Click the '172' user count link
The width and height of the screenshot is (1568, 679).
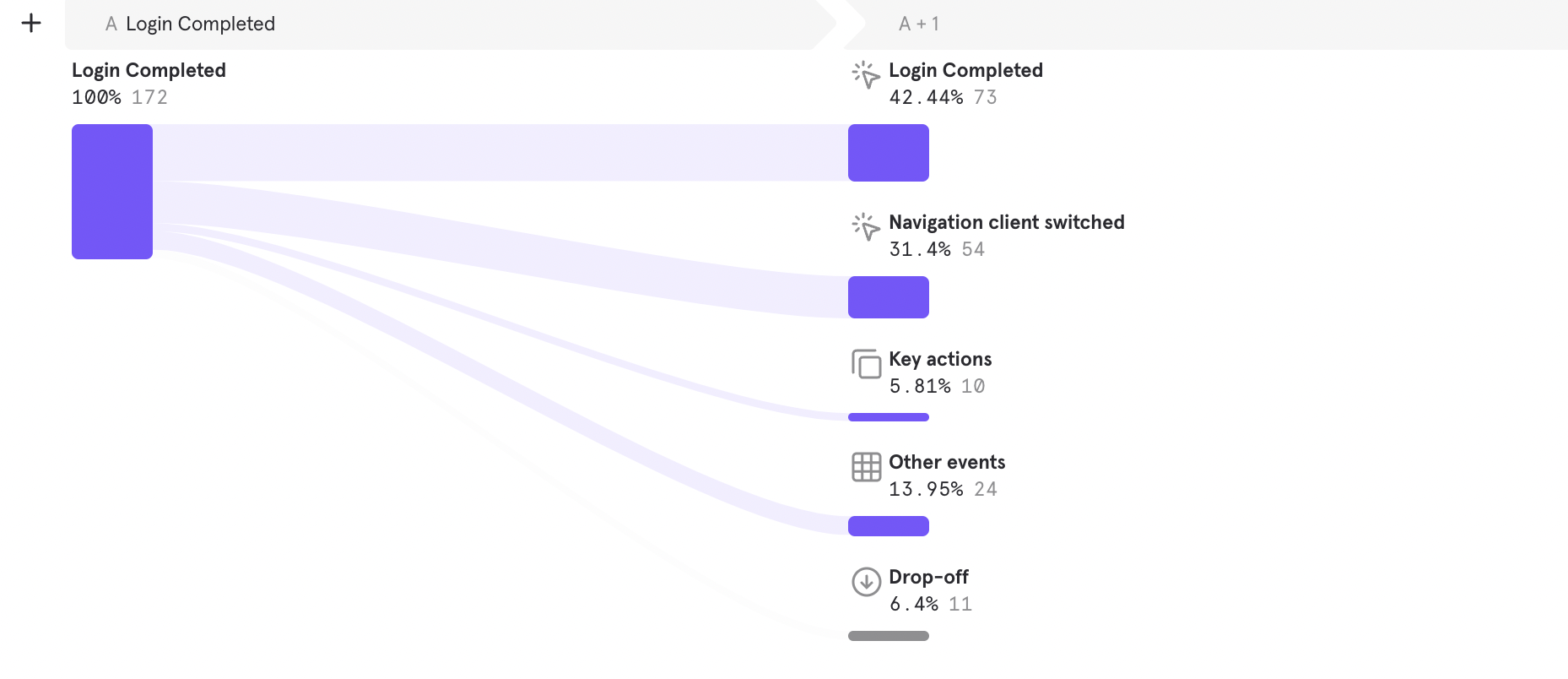(x=151, y=96)
